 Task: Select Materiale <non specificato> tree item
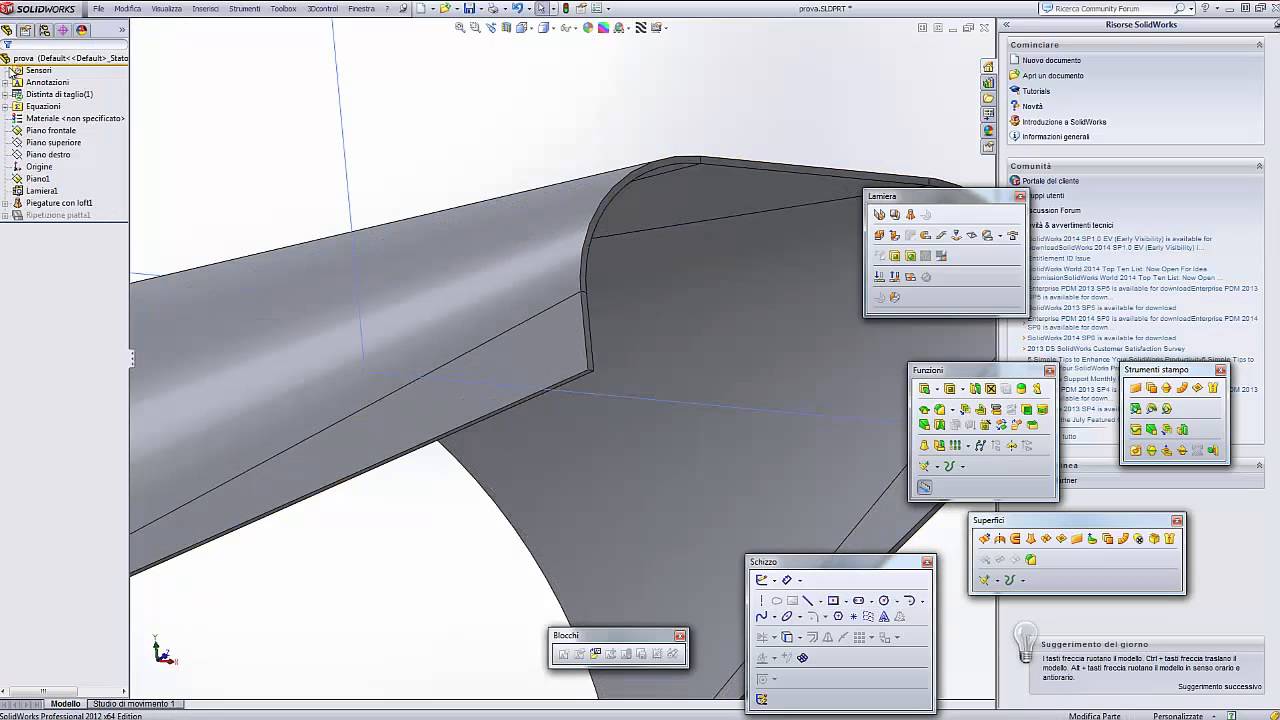tap(75, 118)
